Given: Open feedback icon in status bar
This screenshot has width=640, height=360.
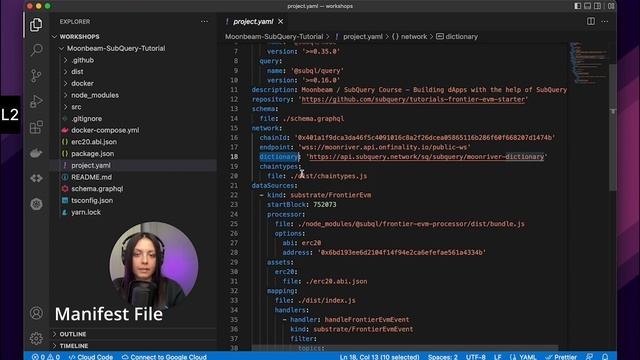Looking at the screenshot, I should pos(589,357).
